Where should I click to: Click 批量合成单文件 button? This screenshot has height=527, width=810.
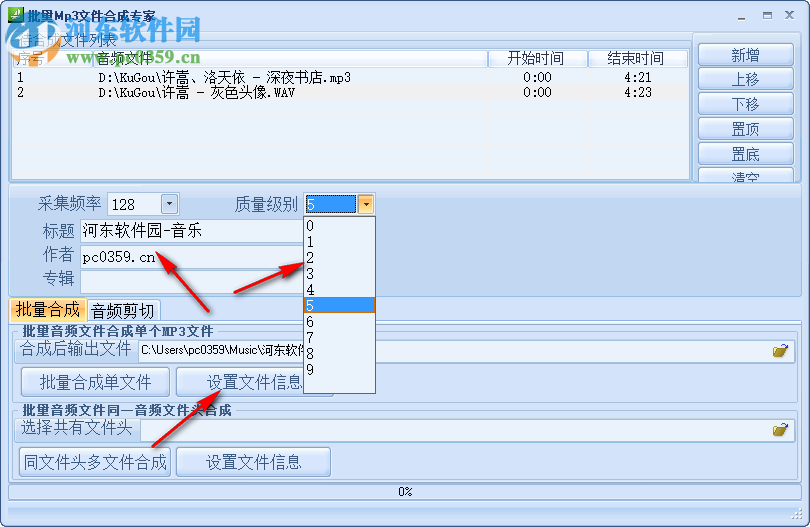(96, 382)
